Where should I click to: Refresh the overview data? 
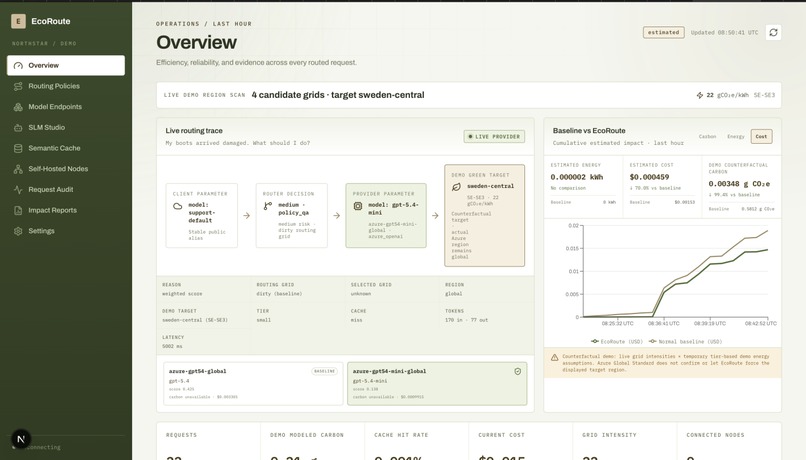click(x=773, y=32)
